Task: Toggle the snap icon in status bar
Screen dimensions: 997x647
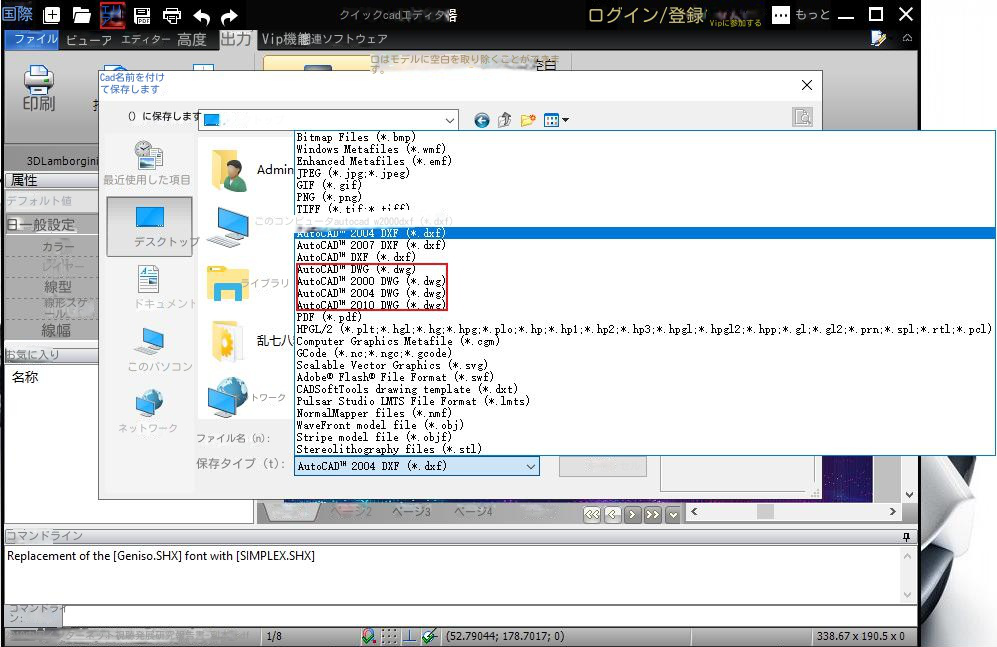Action: pyautogui.click(x=369, y=636)
